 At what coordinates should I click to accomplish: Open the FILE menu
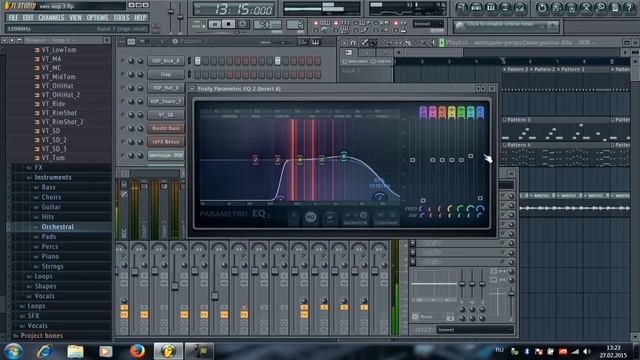[x=13, y=18]
